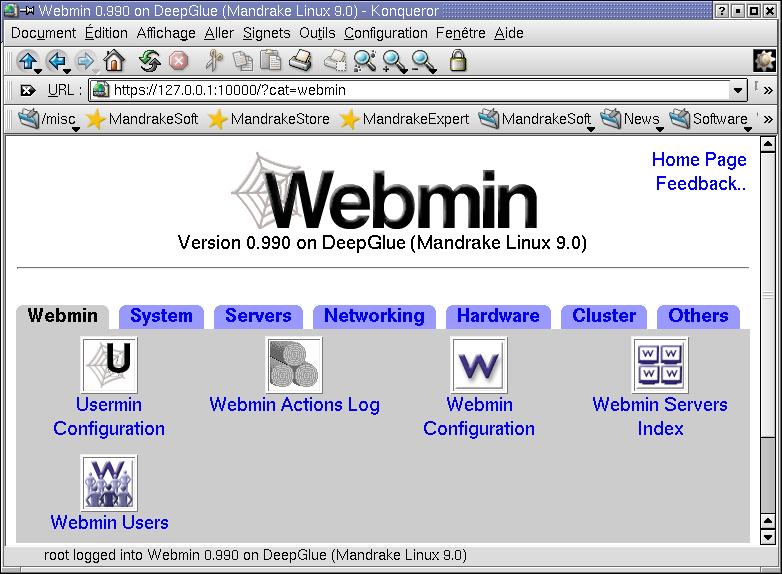782x574 pixels.
Task: Expand the MandrakeSoft bookmark folder dropdown
Action: [x=535, y=119]
